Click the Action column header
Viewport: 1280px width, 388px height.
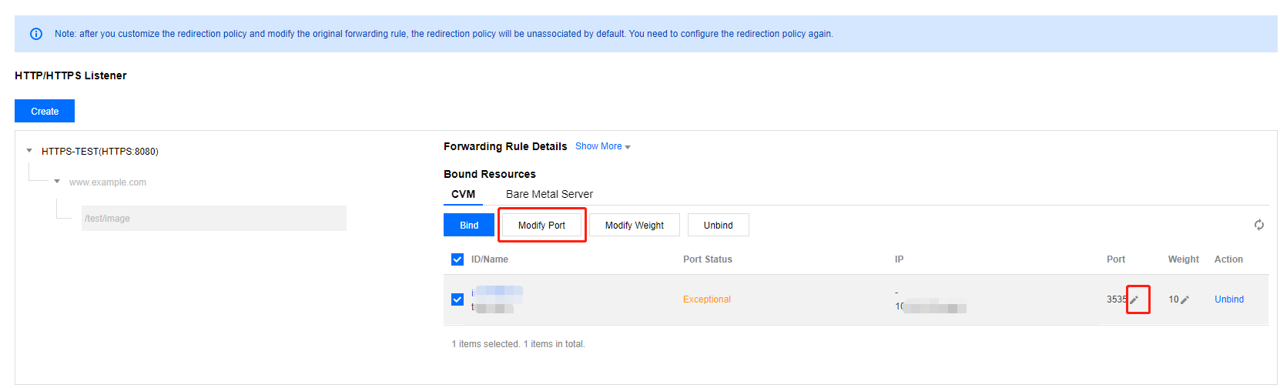point(1228,259)
